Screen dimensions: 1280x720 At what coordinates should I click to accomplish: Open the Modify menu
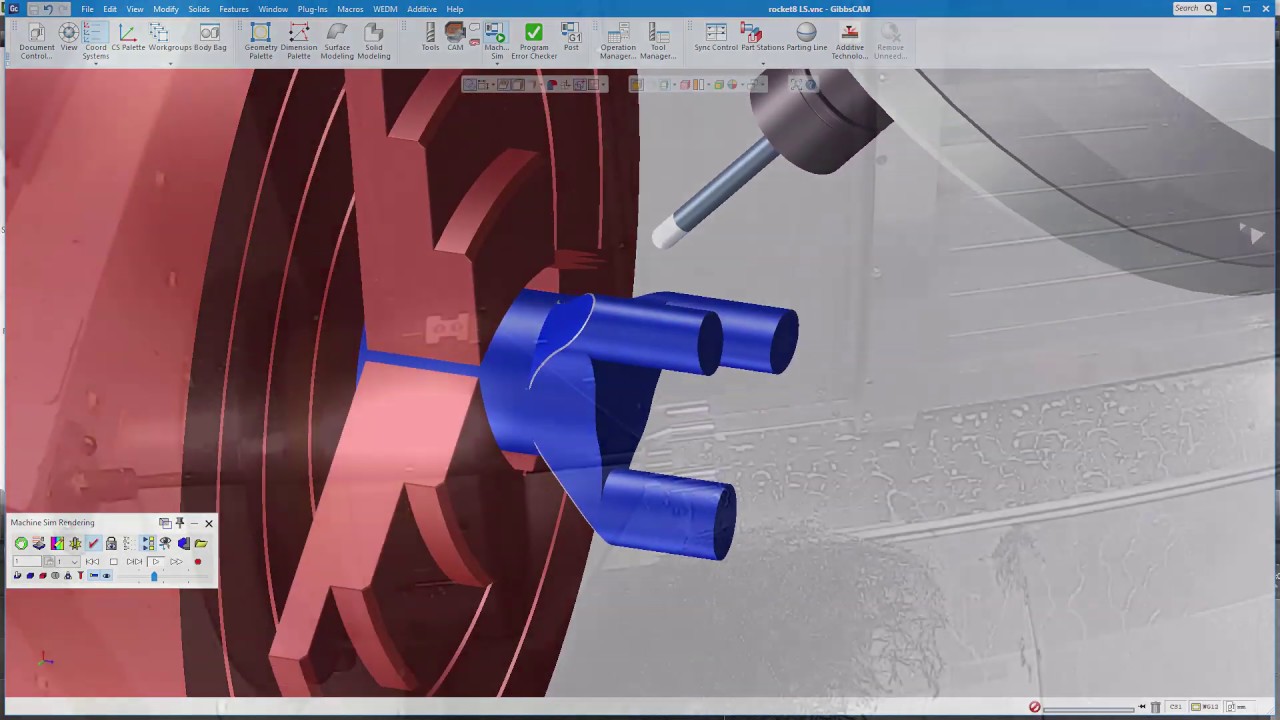tap(166, 9)
